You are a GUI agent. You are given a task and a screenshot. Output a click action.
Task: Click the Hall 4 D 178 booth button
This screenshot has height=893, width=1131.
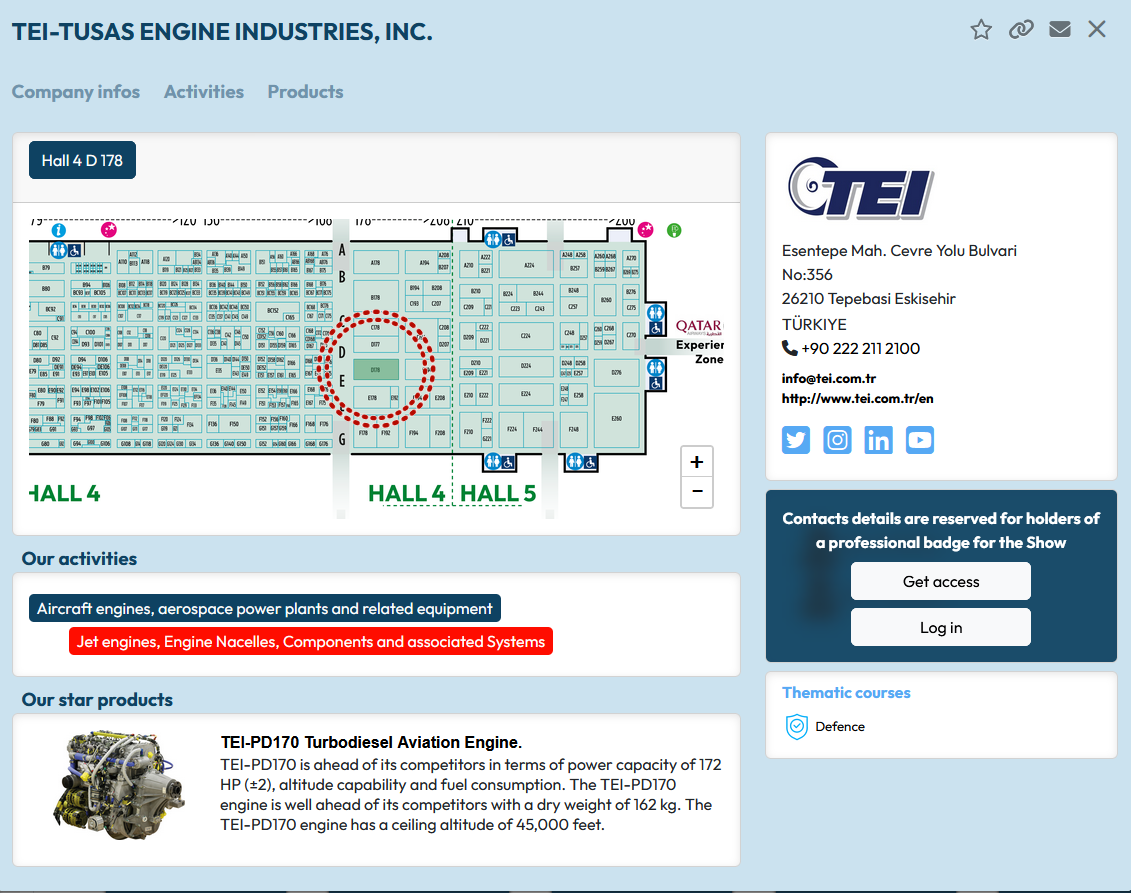(x=82, y=160)
